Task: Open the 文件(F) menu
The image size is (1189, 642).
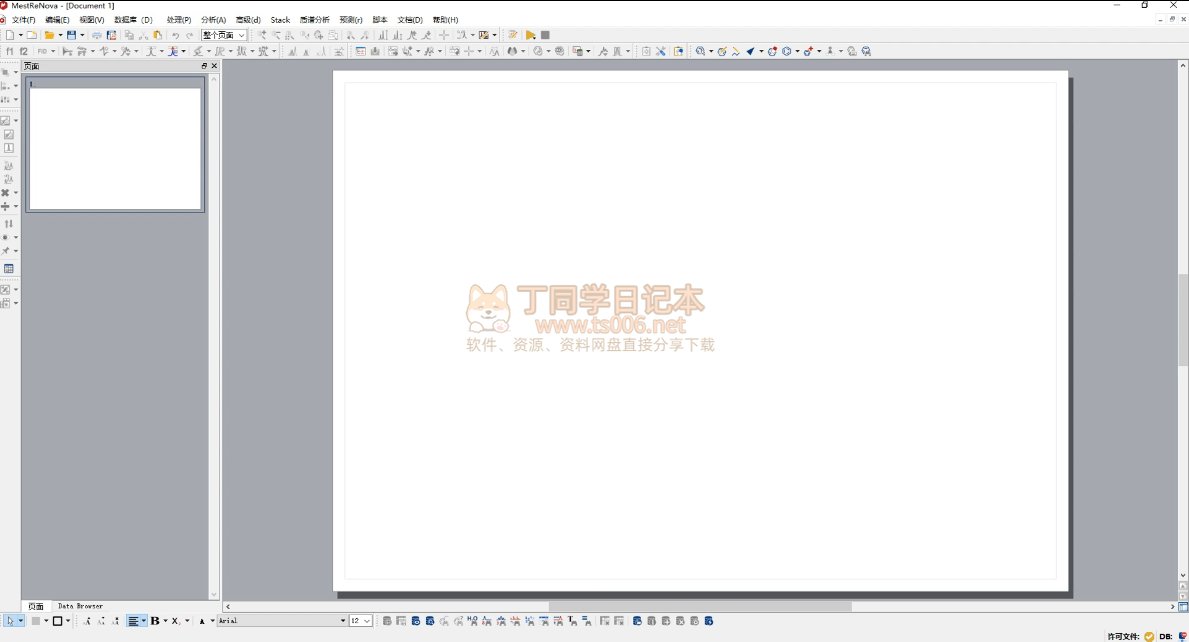Action: pos(24,20)
